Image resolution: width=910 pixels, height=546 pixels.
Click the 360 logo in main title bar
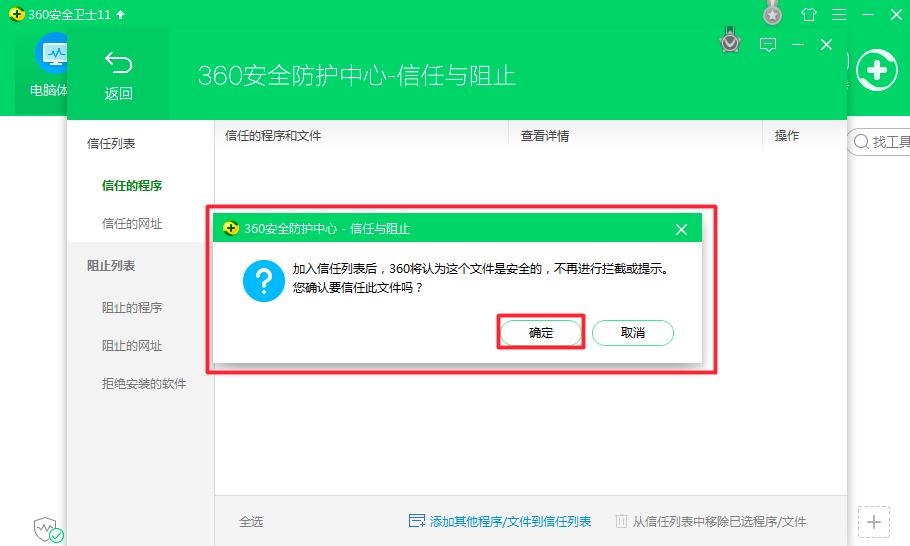point(17,14)
